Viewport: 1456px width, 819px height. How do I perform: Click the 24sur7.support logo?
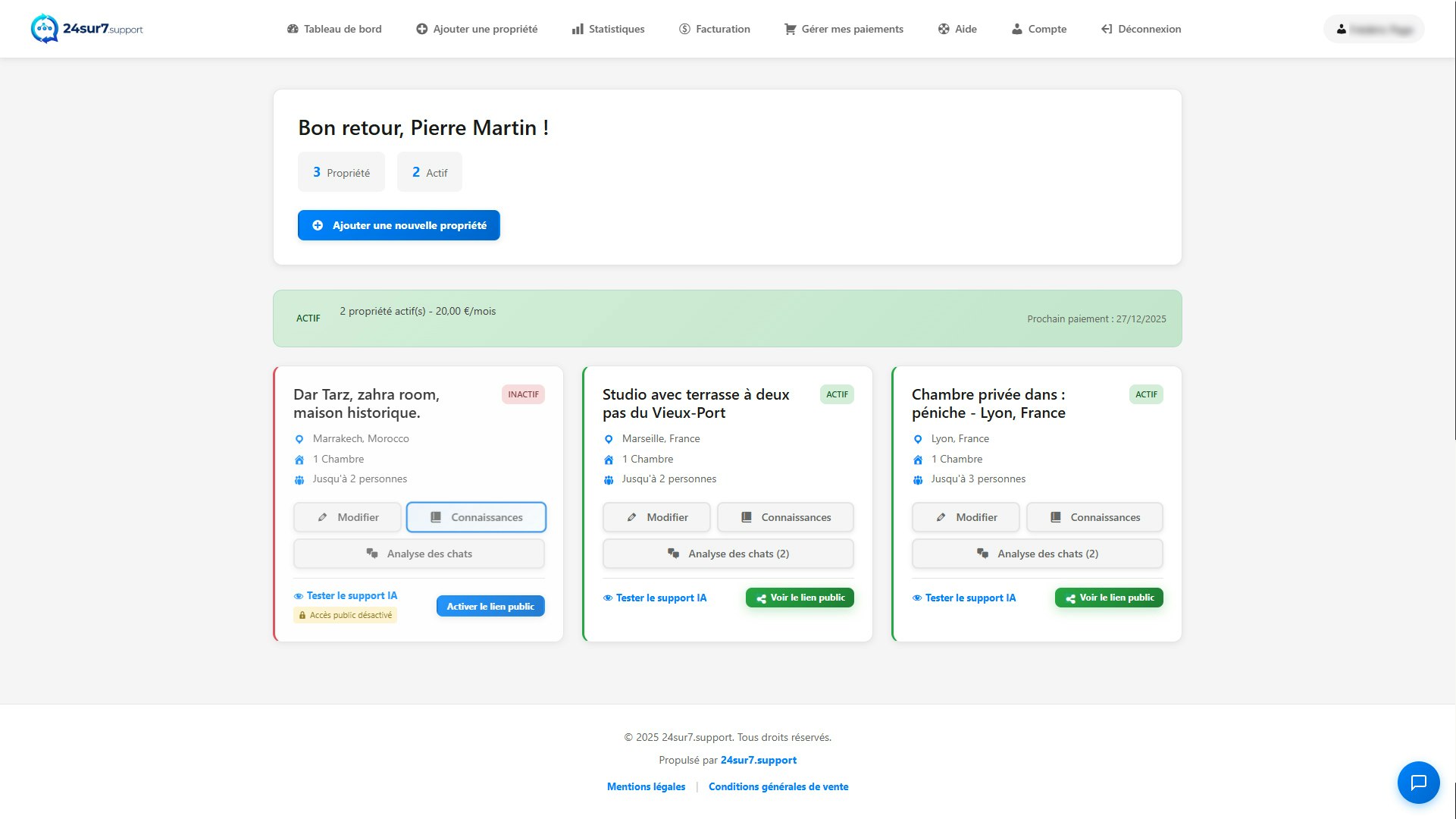coord(87,29)
